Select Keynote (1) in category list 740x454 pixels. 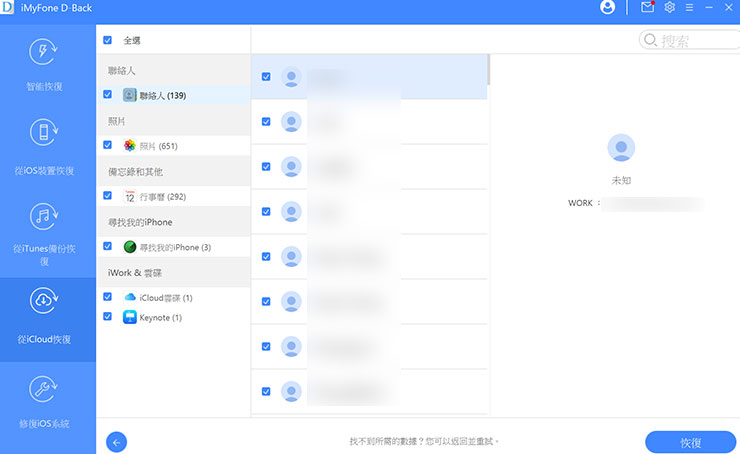(173, 317)
